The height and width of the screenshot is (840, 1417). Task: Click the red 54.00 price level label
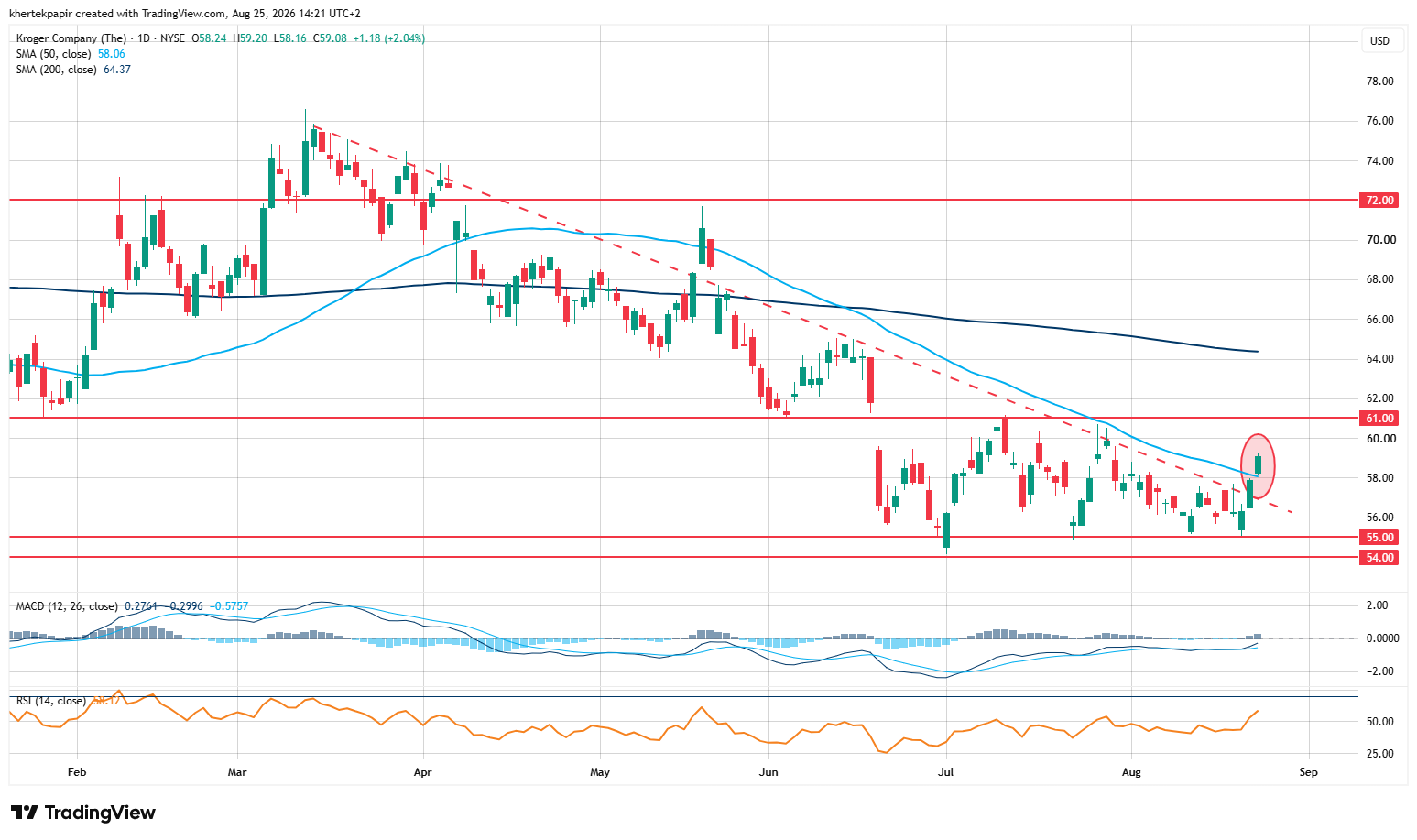1380,557
